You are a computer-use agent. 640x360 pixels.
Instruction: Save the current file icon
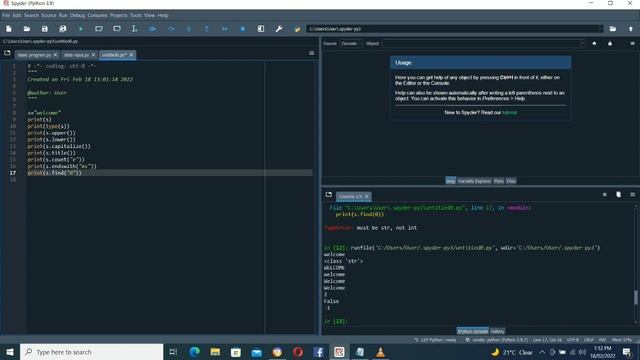(x=44, y=29)
